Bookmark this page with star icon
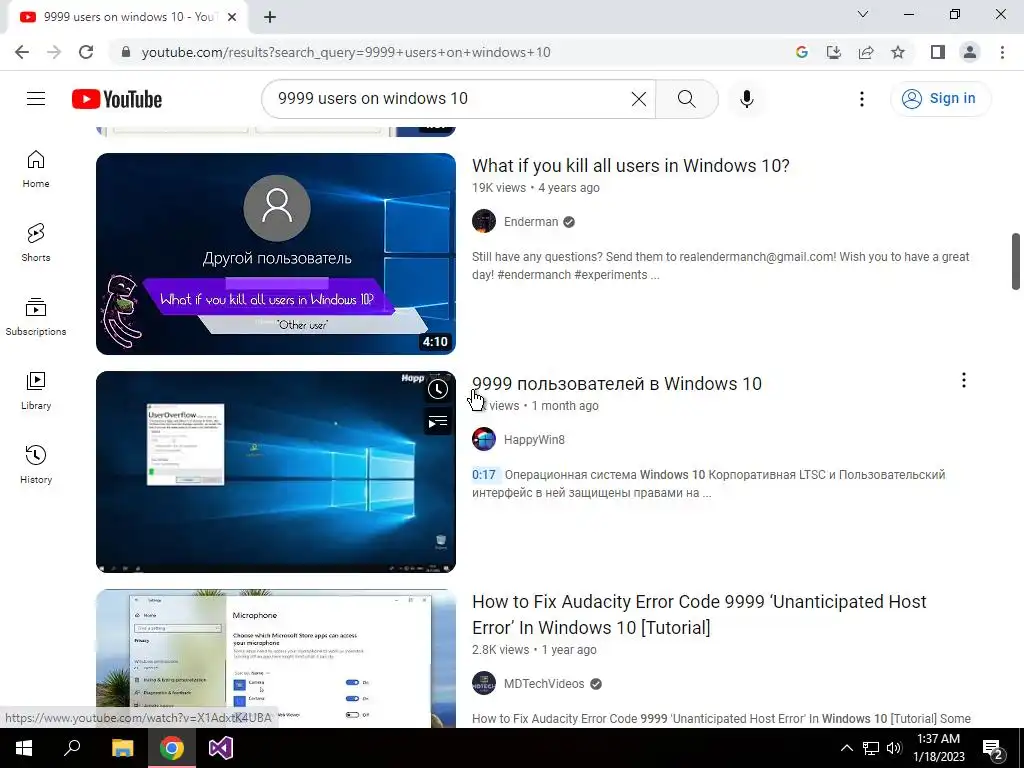 [x=898, y=52]
